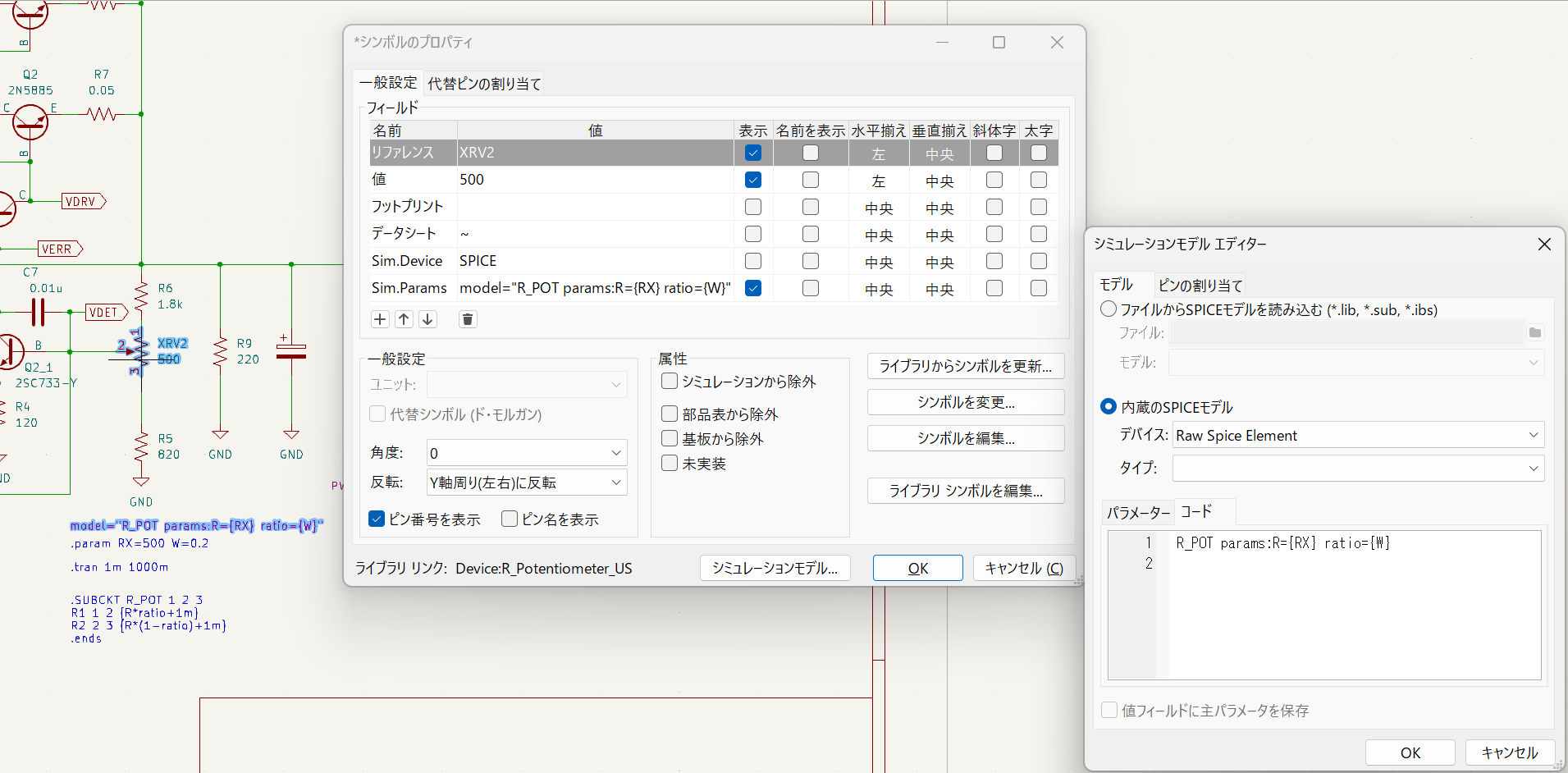
Task: Click Sim.Params model value cell
Action: 595,288
